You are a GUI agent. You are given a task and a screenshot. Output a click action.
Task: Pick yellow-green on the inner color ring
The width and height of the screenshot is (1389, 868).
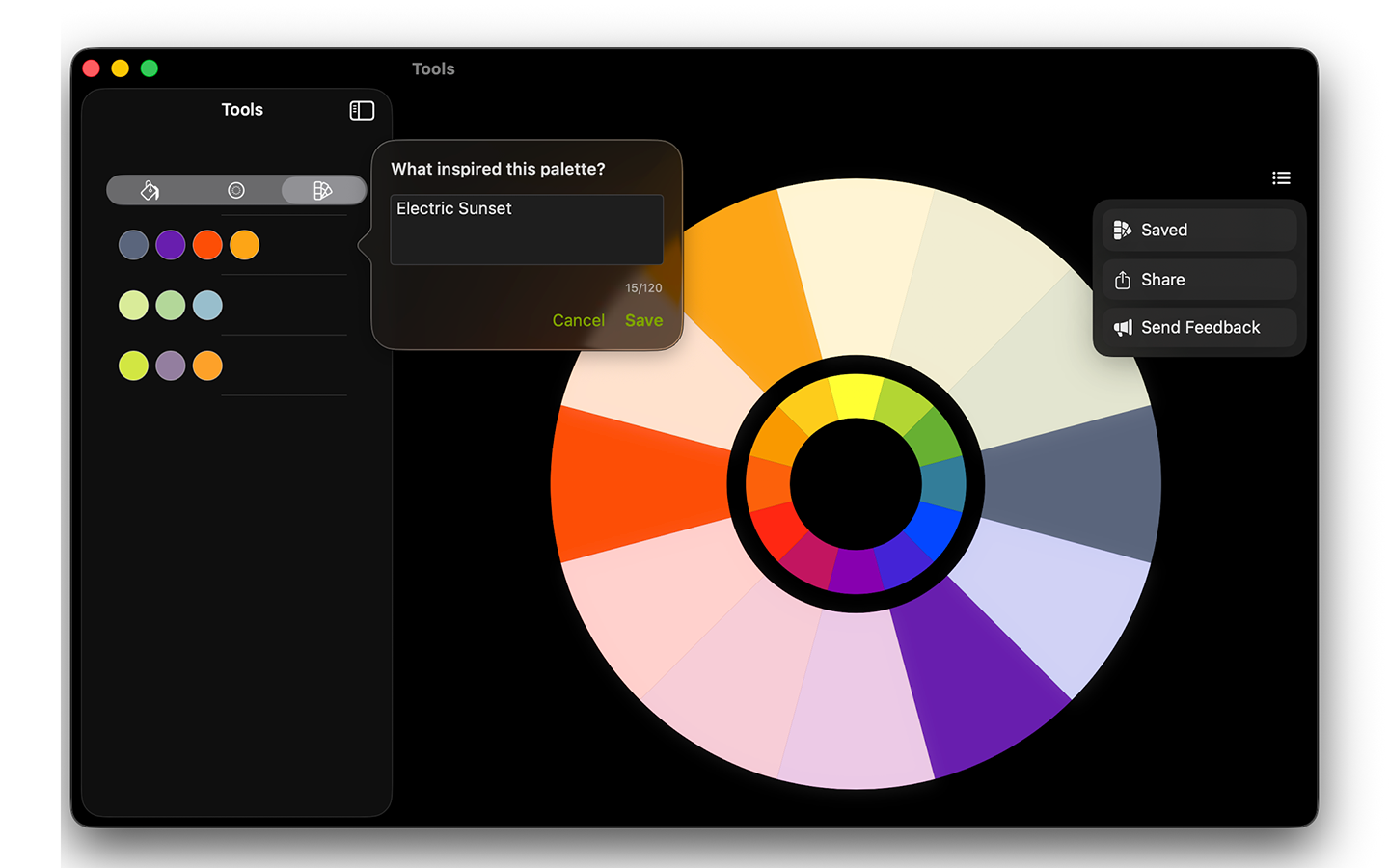pos(900,407)
